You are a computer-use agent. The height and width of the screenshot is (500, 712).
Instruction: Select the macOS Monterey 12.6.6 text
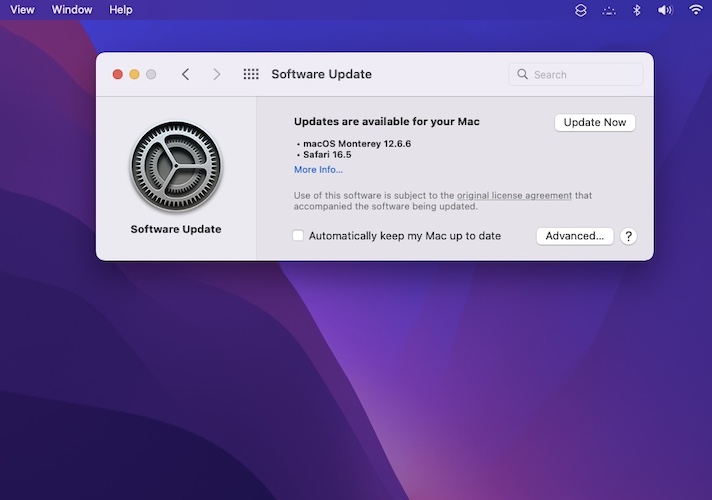[357, 144]
